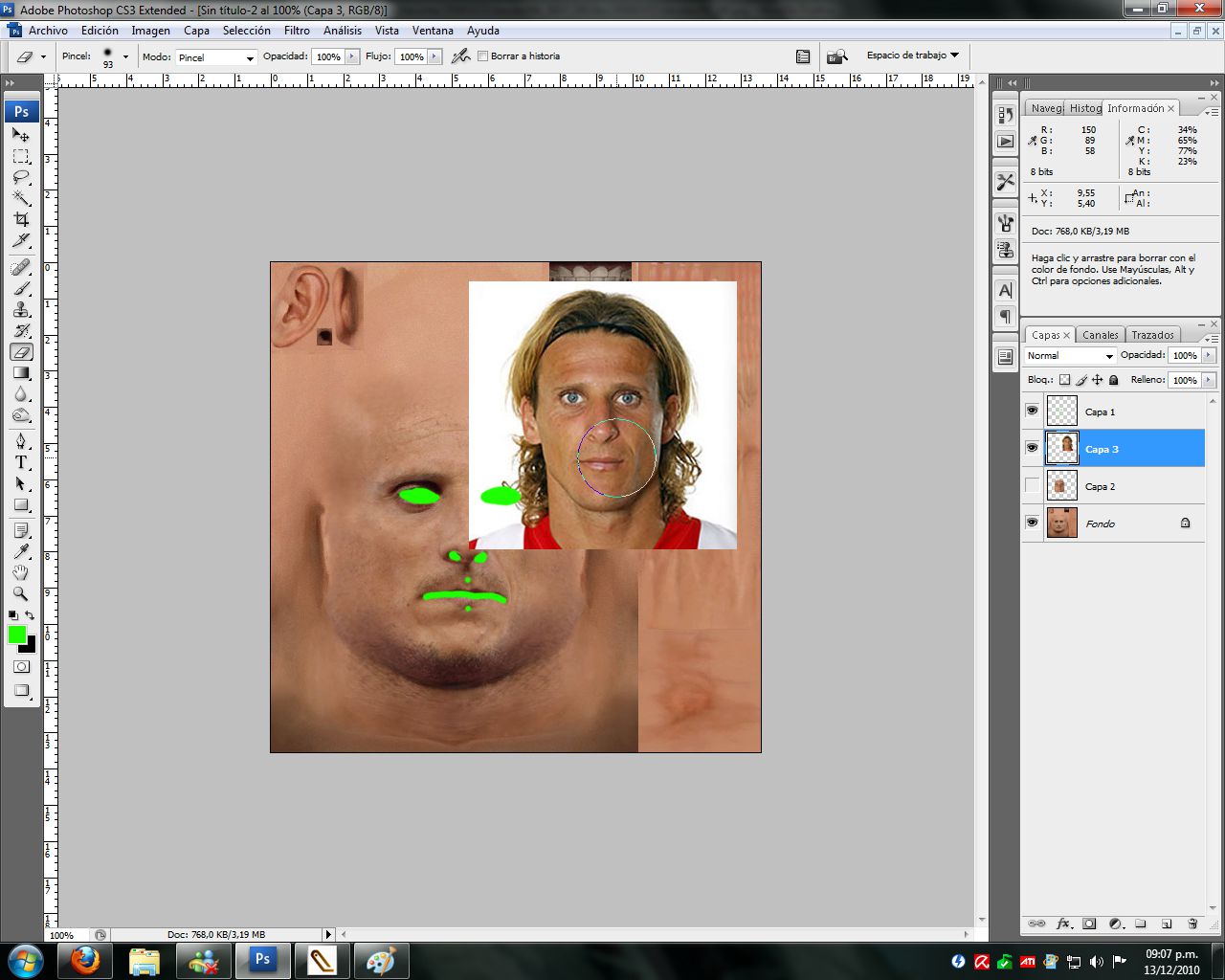
Task: Switch to the Histograma tab
Action: (x=1085, y=108)
